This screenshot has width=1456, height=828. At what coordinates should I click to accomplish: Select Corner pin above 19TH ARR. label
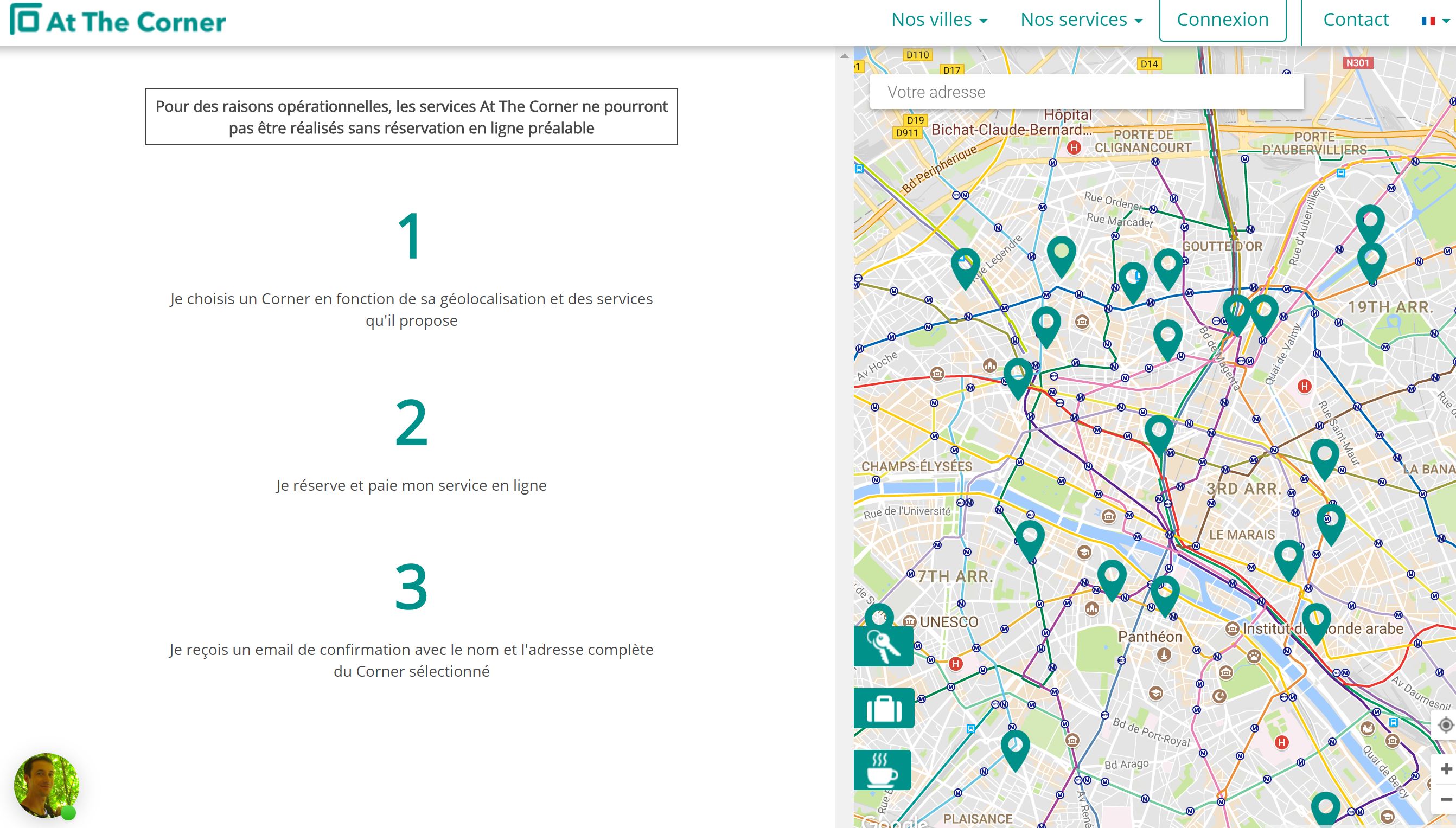[1371, 265]
